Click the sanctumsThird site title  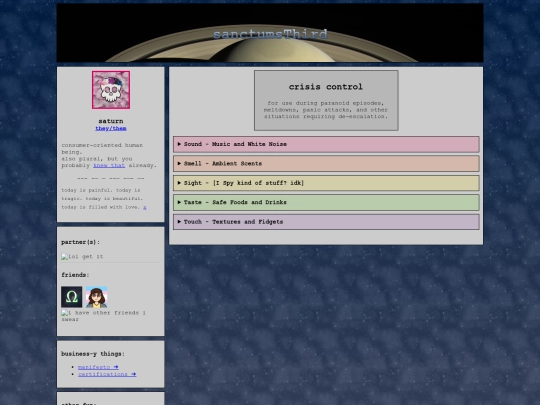click(270, 34)
